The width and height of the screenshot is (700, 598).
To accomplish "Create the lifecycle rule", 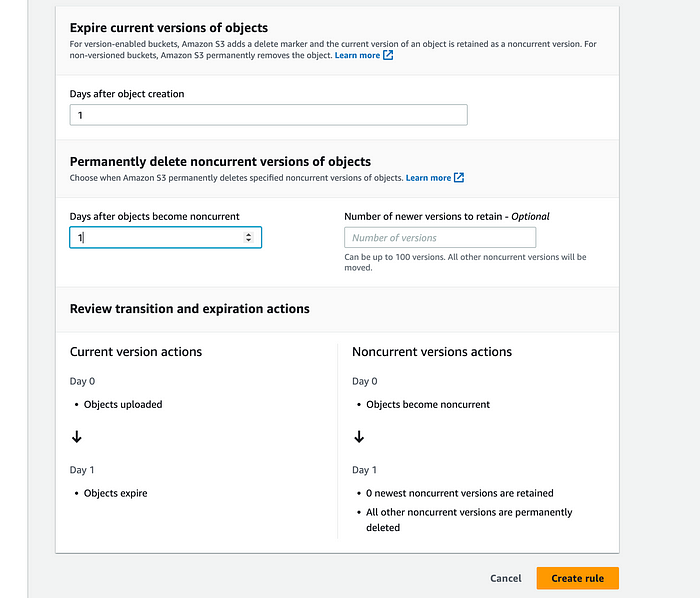I will 577,578.
